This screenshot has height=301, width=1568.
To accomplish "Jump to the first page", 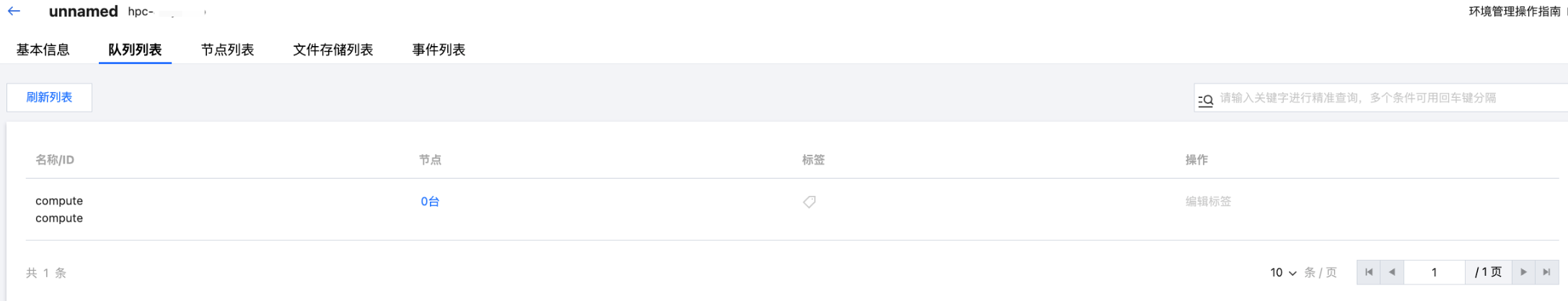I will (x=1368, y=272).
